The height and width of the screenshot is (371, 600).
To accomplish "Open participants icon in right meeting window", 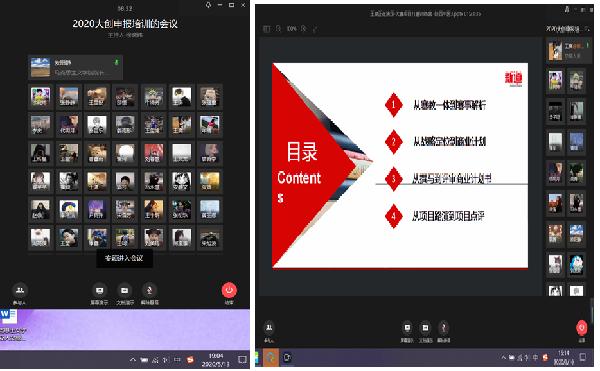I will coord(269,328).
